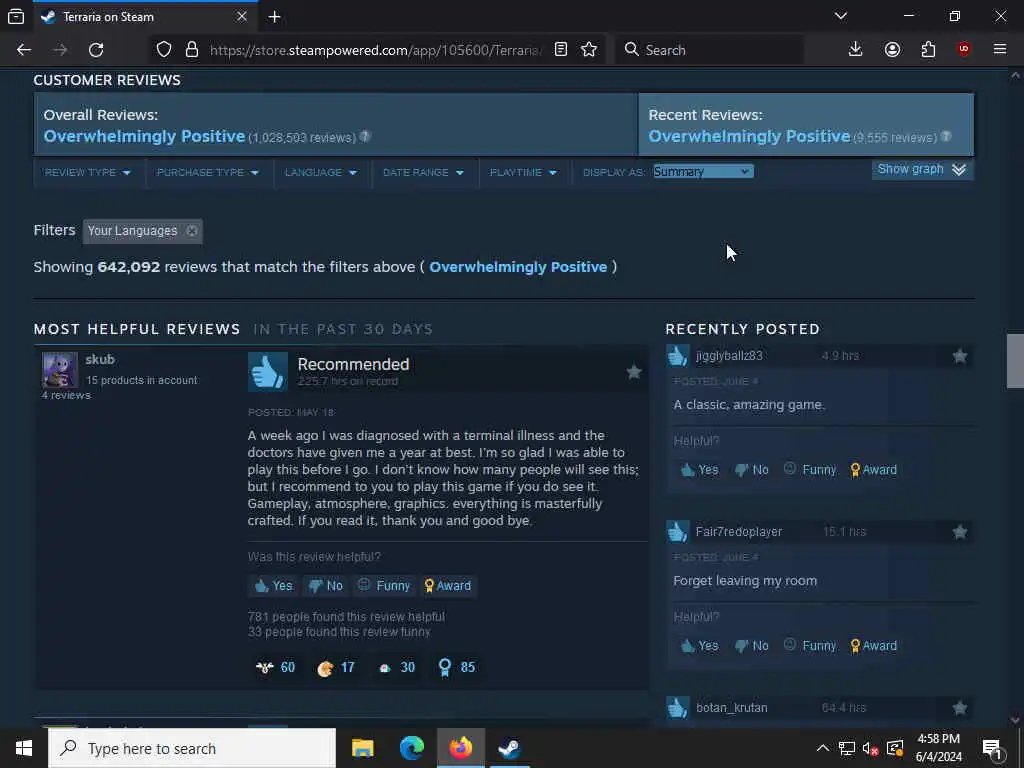
Task: Open the Firefox View icon at top left
Action: [x=16, y=16]
